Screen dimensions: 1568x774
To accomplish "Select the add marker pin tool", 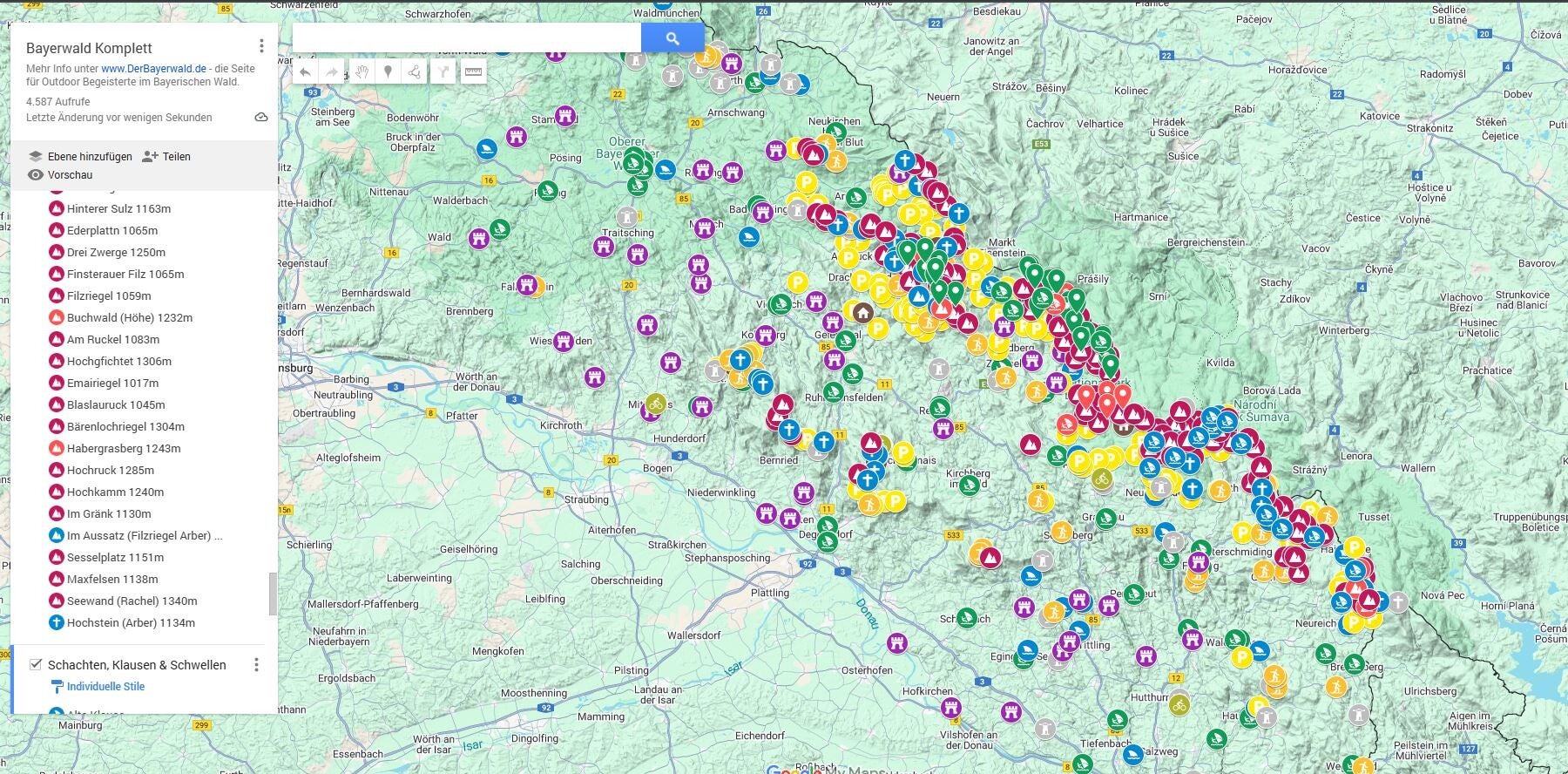I will point(389,71).
